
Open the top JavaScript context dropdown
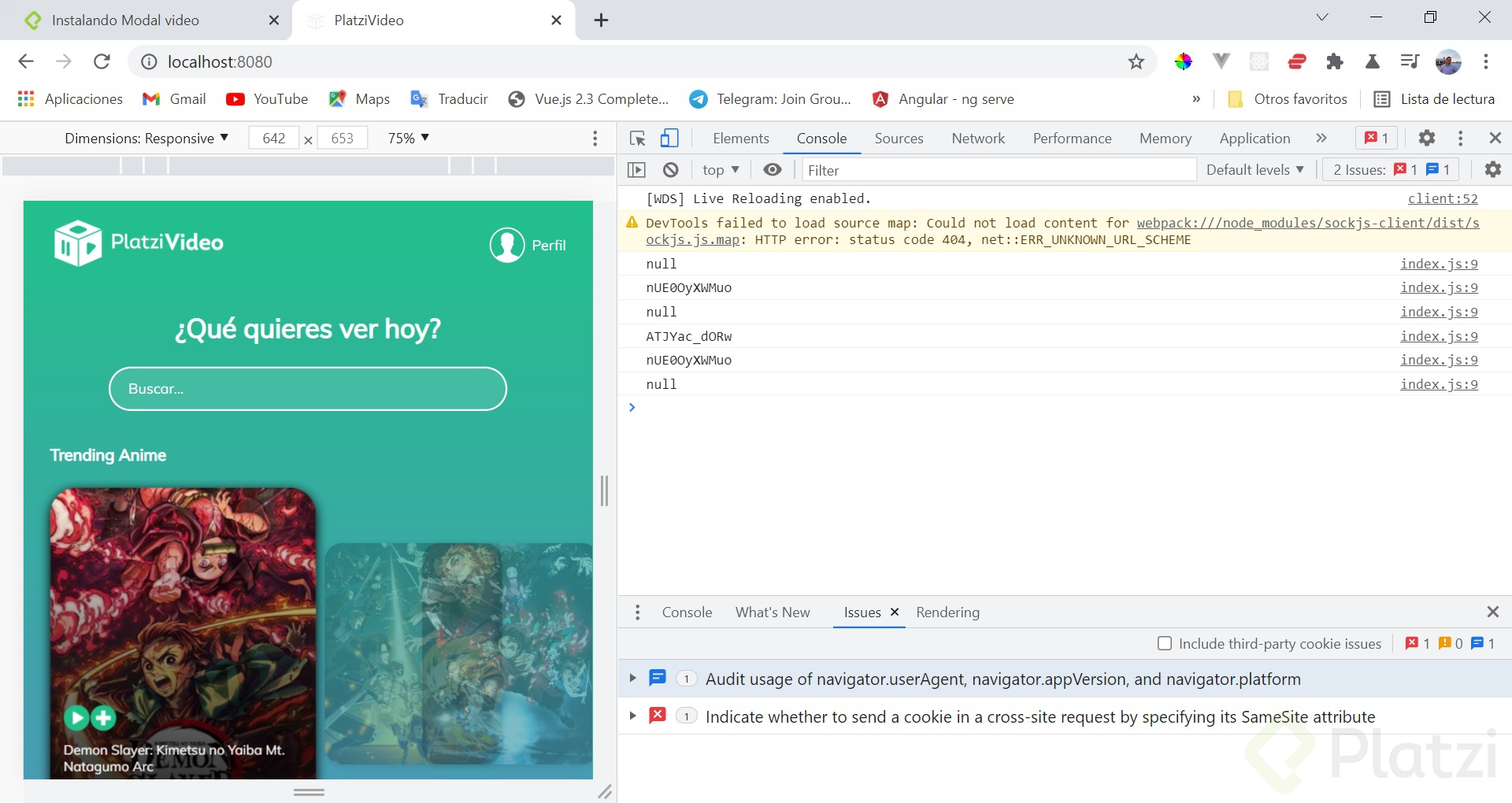(721, 170)
